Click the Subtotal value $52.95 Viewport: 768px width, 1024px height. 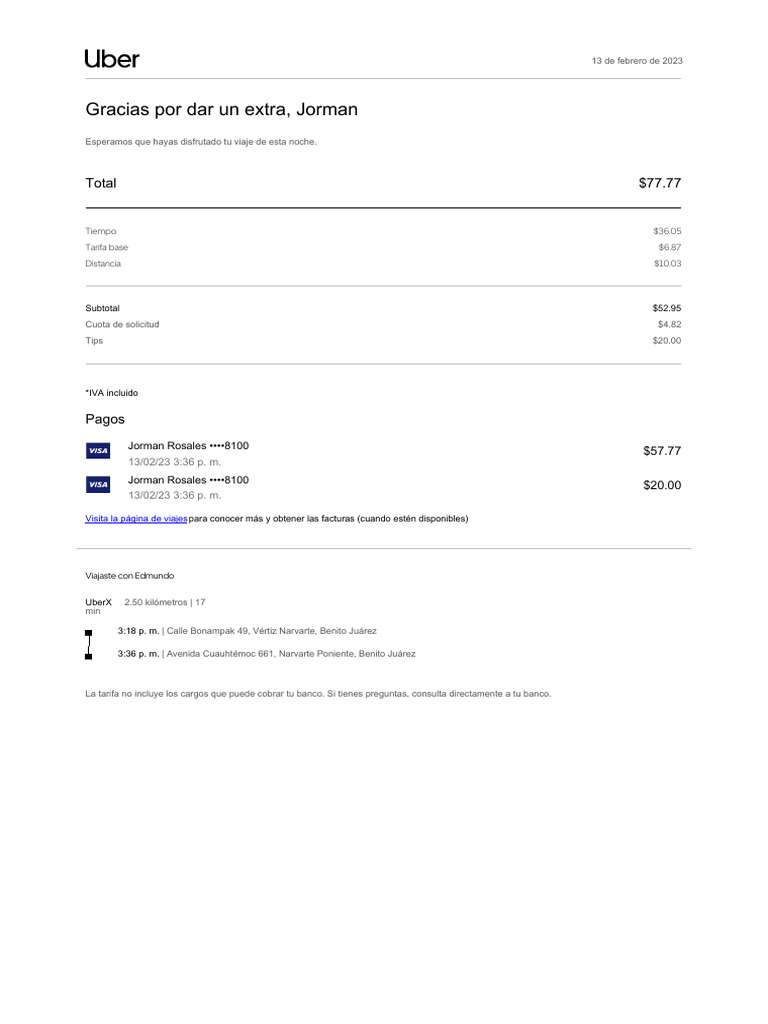pyautogui.click(x=666, y=308)
